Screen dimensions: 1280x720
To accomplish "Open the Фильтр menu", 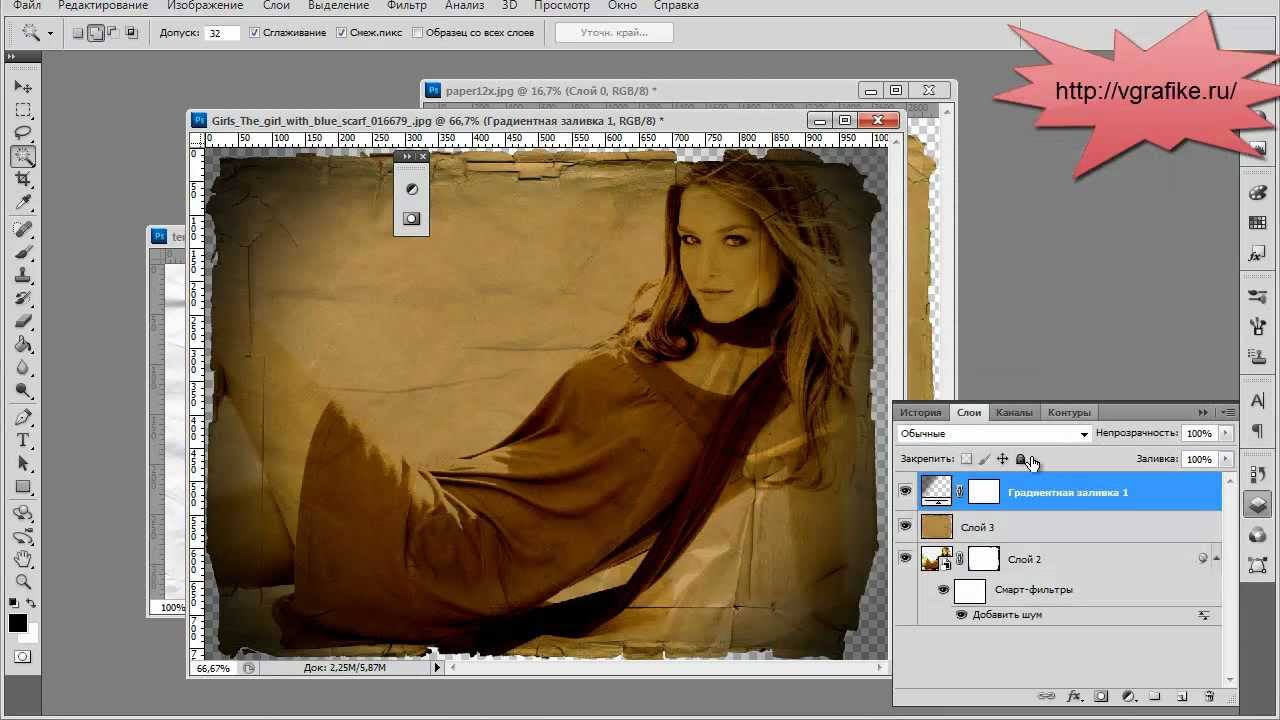I will (x=406, y=6).
